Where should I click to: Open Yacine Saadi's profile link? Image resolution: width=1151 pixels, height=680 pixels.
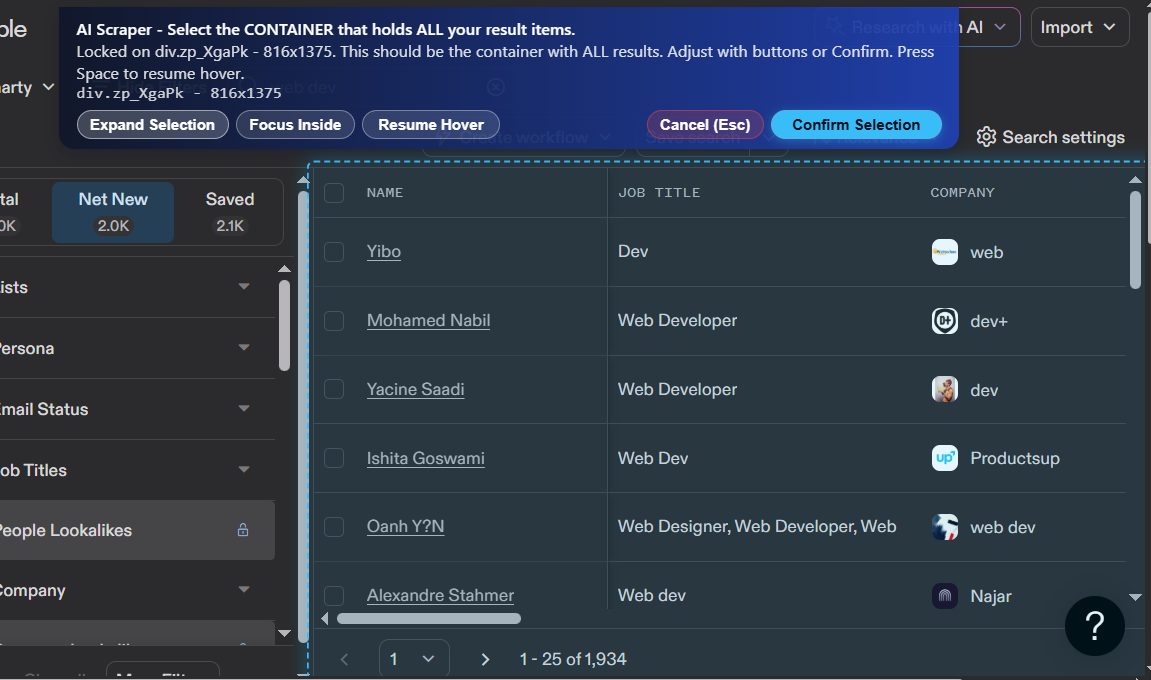pos(415,389)
